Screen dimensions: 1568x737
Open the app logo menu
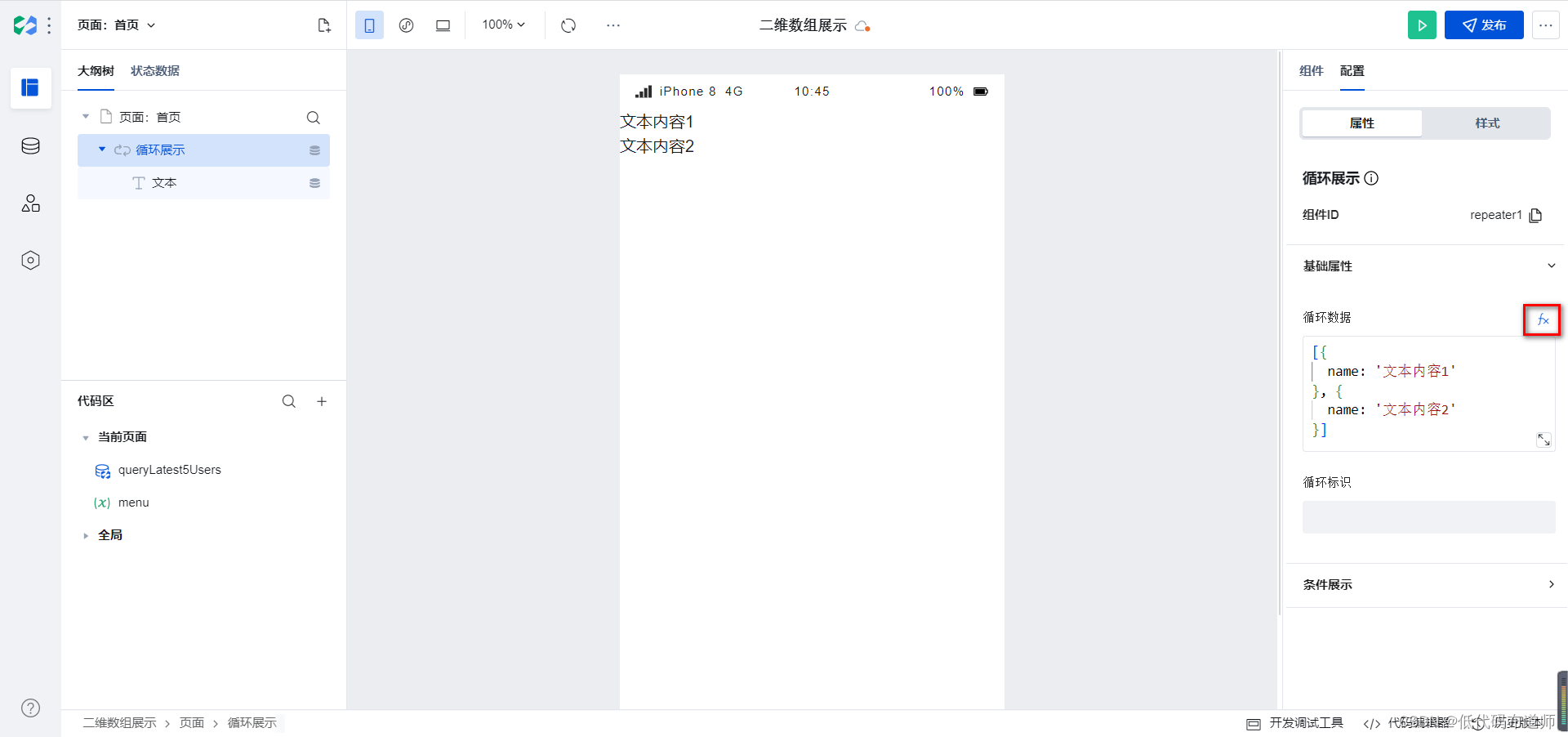pyautogui.click(x=25, y=25)
